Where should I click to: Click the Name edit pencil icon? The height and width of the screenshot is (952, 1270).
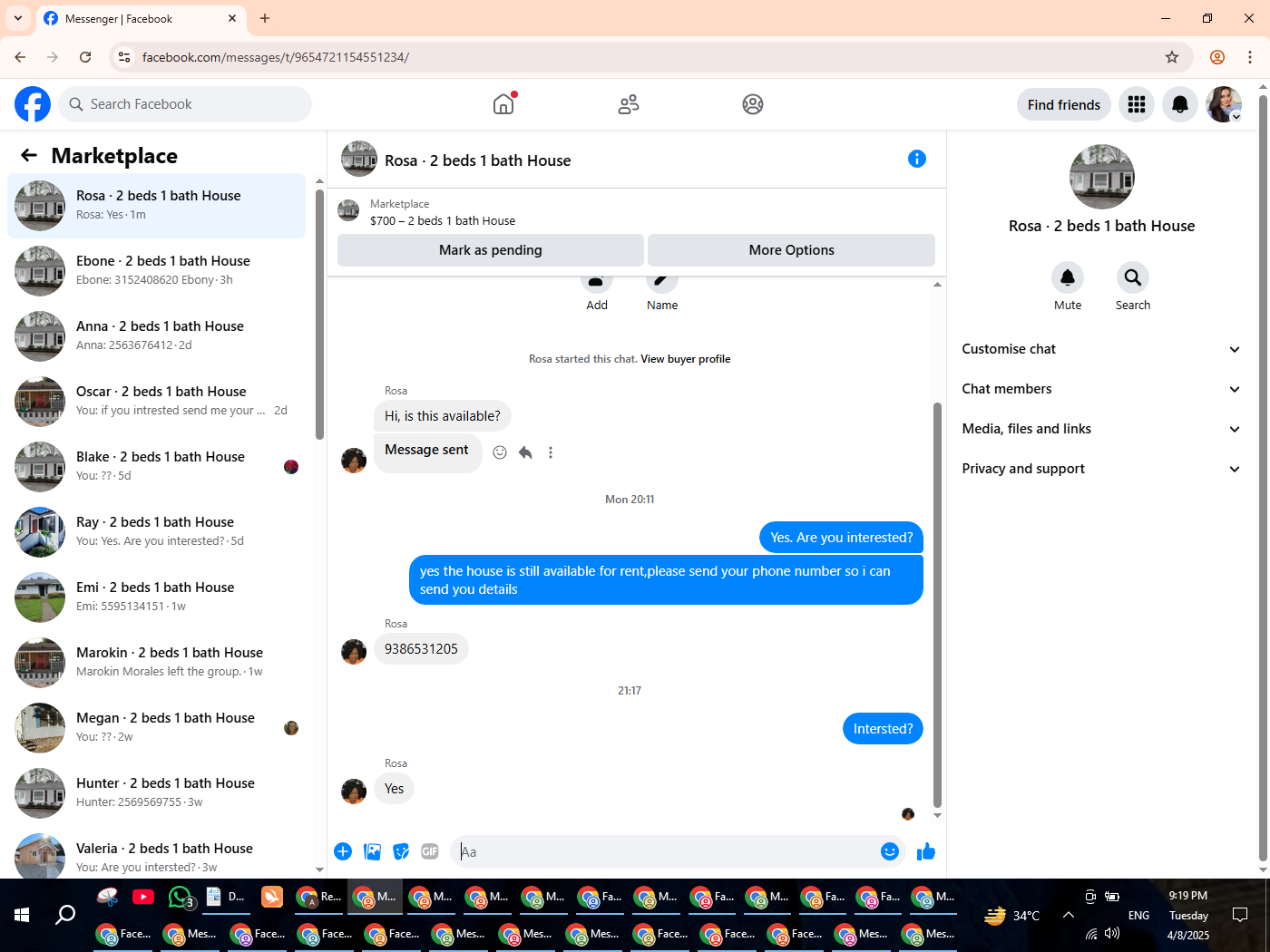(x=662, y=281)
